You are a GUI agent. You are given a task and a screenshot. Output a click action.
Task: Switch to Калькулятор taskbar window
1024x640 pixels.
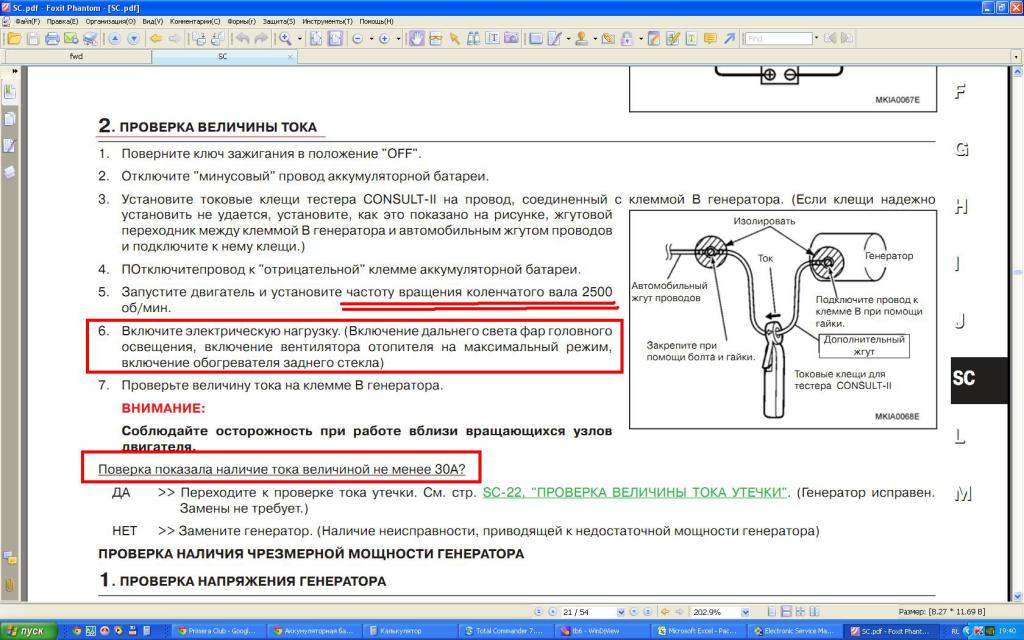pos(409,631)
